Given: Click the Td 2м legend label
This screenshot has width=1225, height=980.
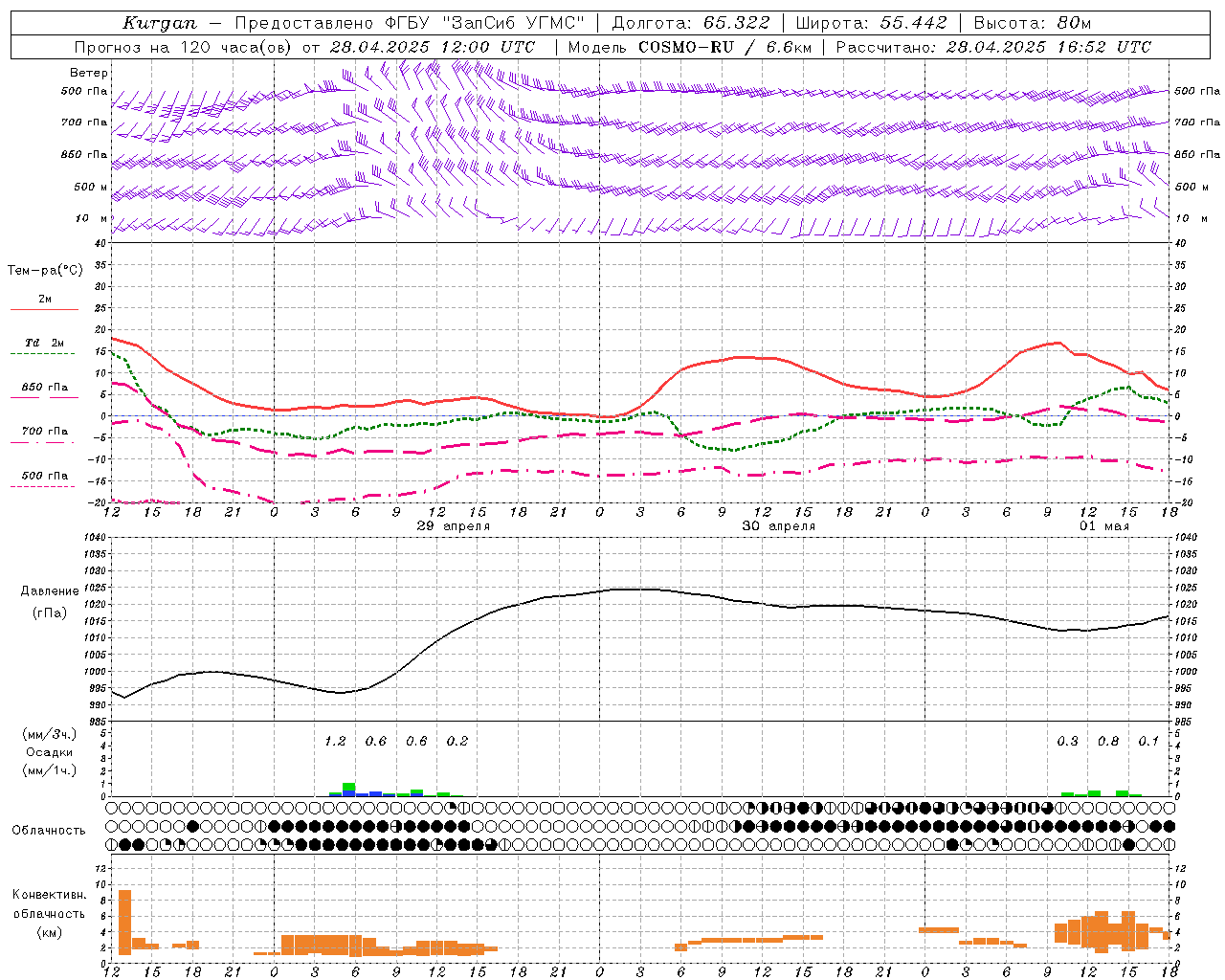Looking at the screenshot, I should [45, 343].
